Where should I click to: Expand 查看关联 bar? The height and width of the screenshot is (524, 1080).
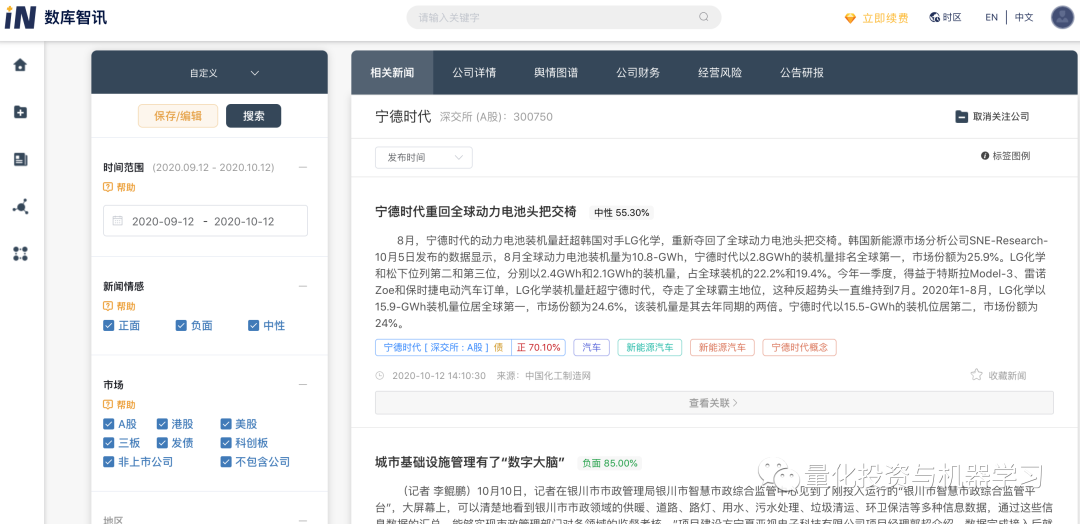click(714, 403)
